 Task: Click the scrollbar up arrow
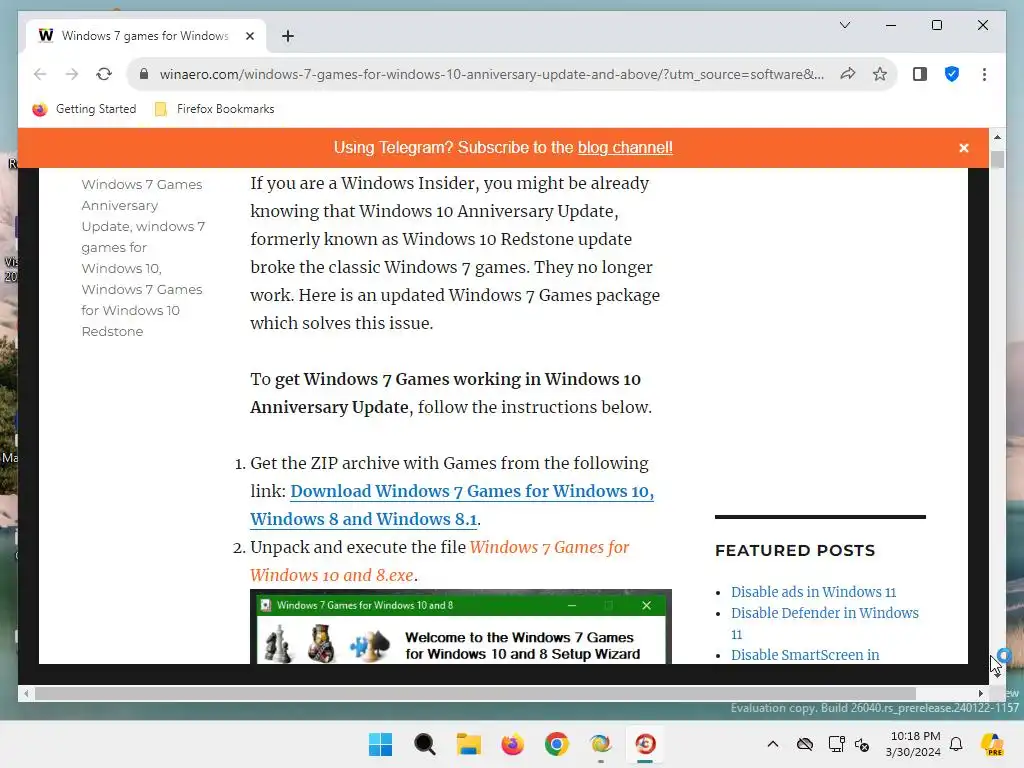click(997, 137)
